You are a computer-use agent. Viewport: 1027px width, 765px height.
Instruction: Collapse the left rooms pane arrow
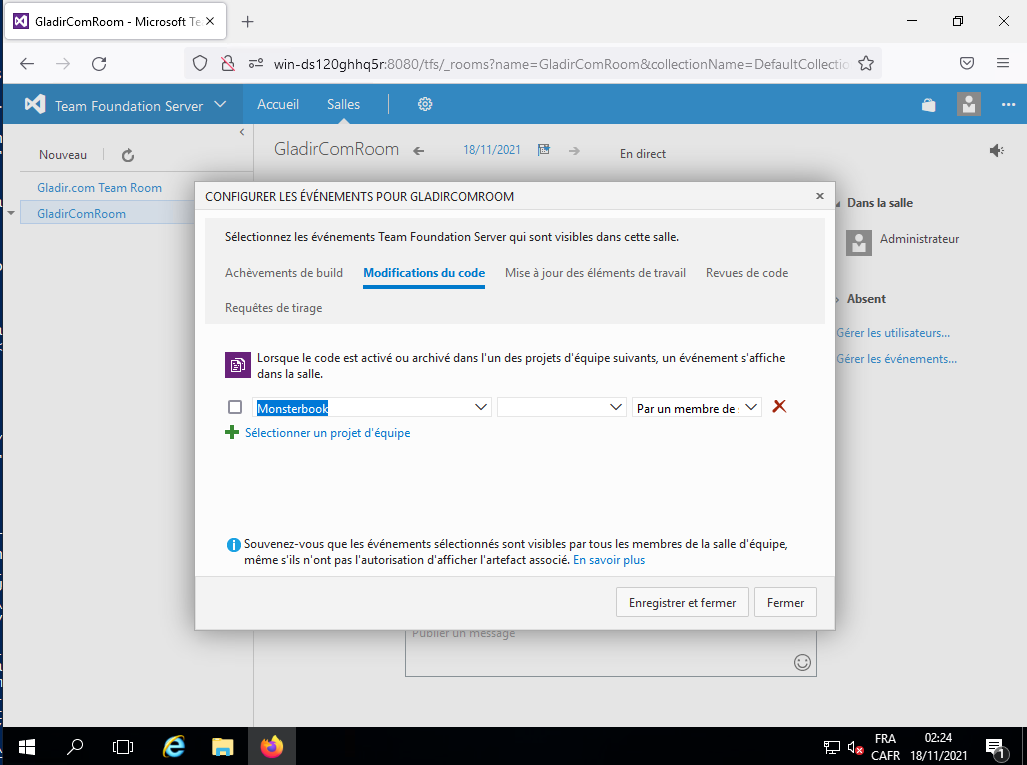[x=242, y=132]
